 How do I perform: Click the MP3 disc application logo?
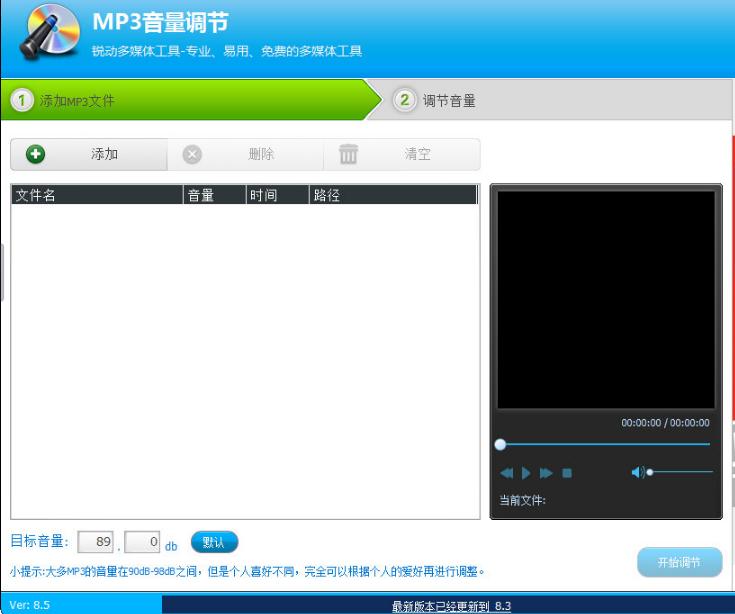click(49, 32)
